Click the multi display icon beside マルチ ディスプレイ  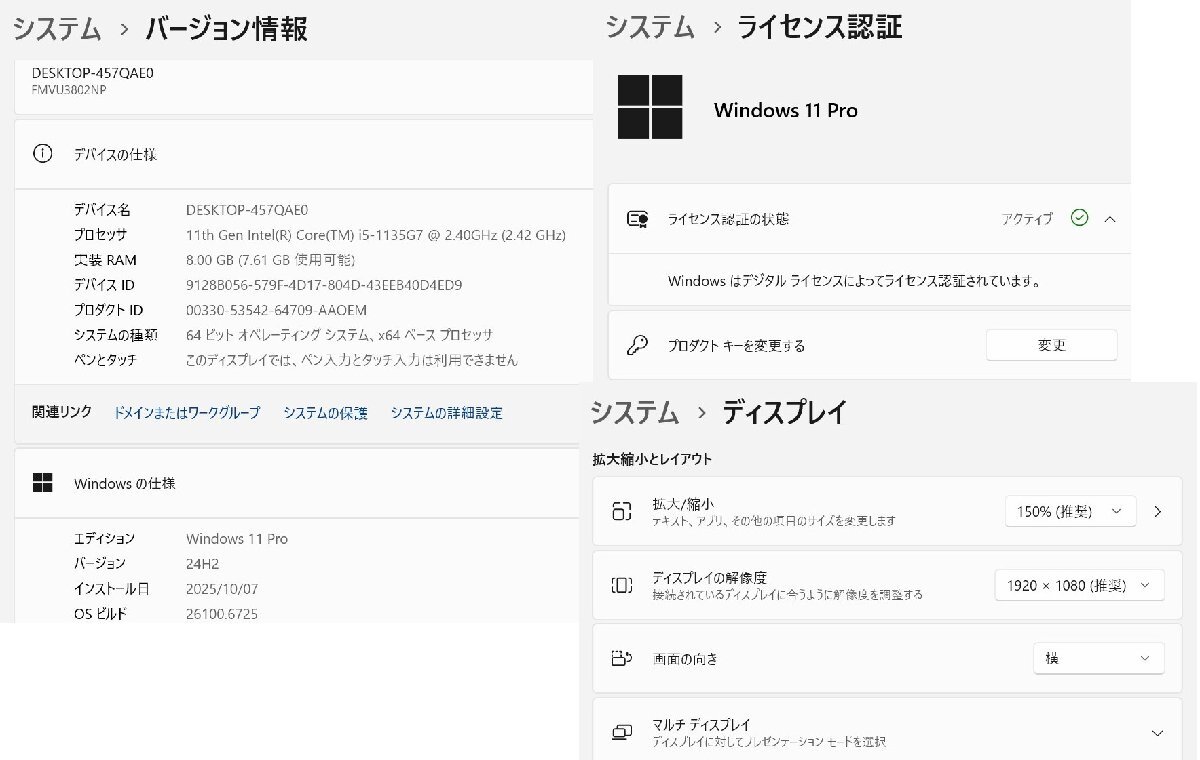tap(622, 732)
